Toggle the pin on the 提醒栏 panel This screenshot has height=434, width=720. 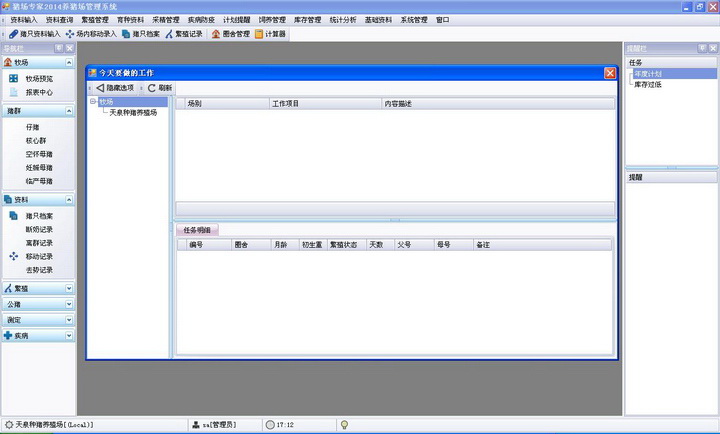[x=700, y=48]
